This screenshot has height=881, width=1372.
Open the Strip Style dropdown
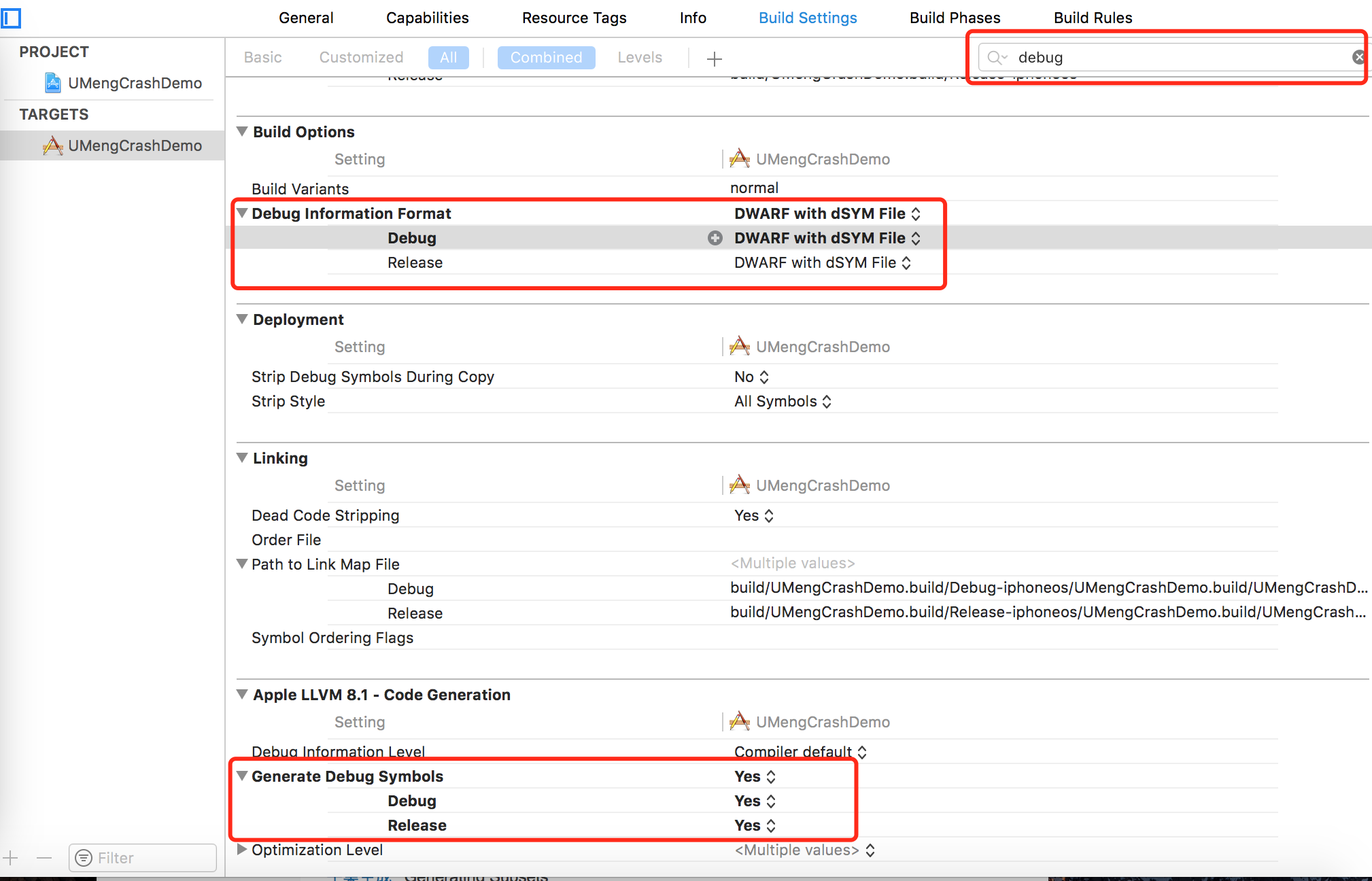tap(783, 401)
